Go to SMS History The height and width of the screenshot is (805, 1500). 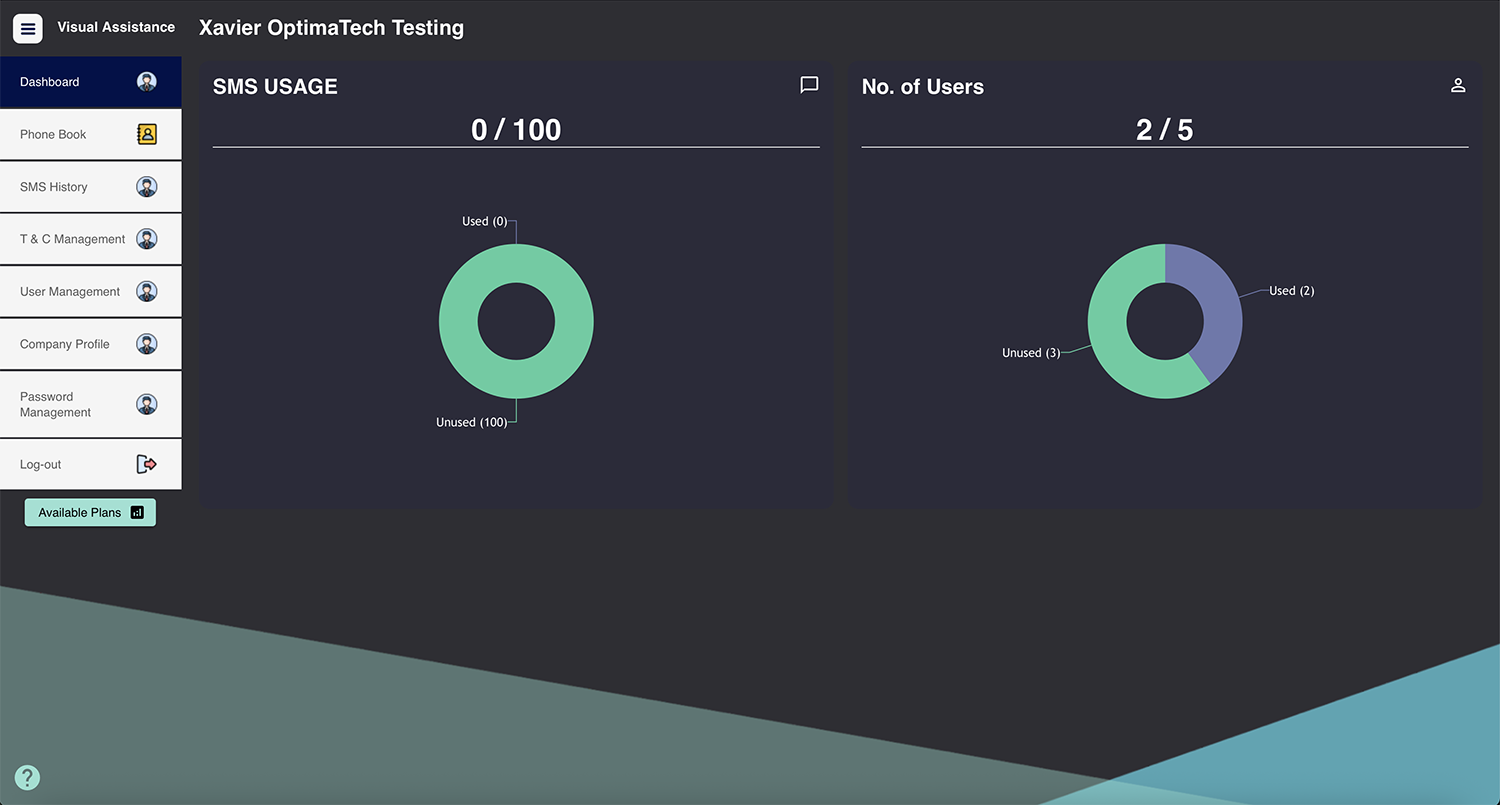point(91,187)
